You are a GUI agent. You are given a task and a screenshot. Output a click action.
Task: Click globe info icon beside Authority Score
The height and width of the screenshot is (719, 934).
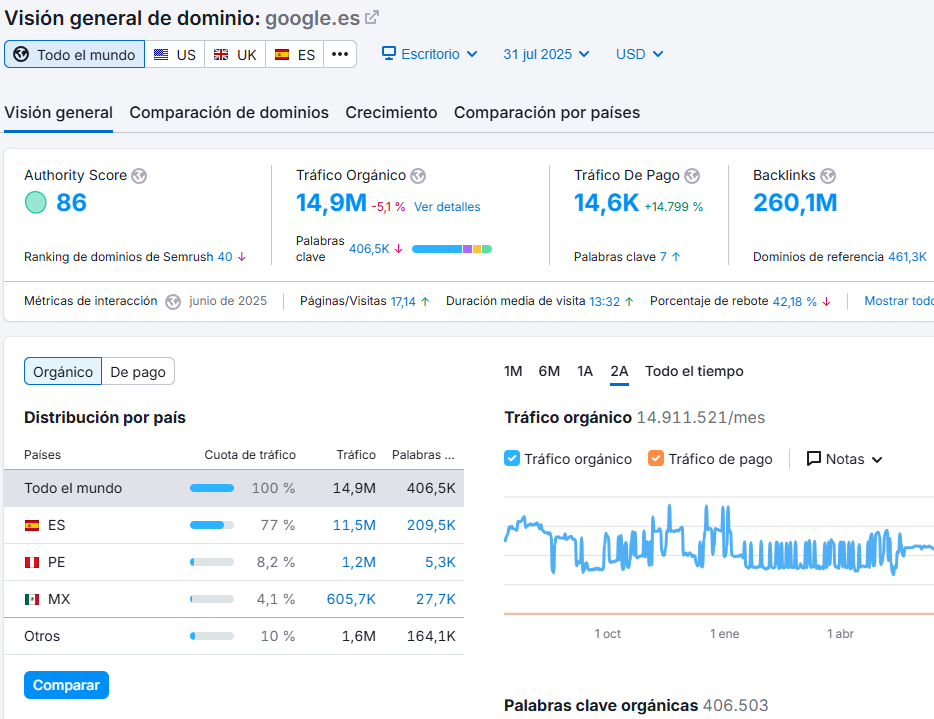(139, 176)
